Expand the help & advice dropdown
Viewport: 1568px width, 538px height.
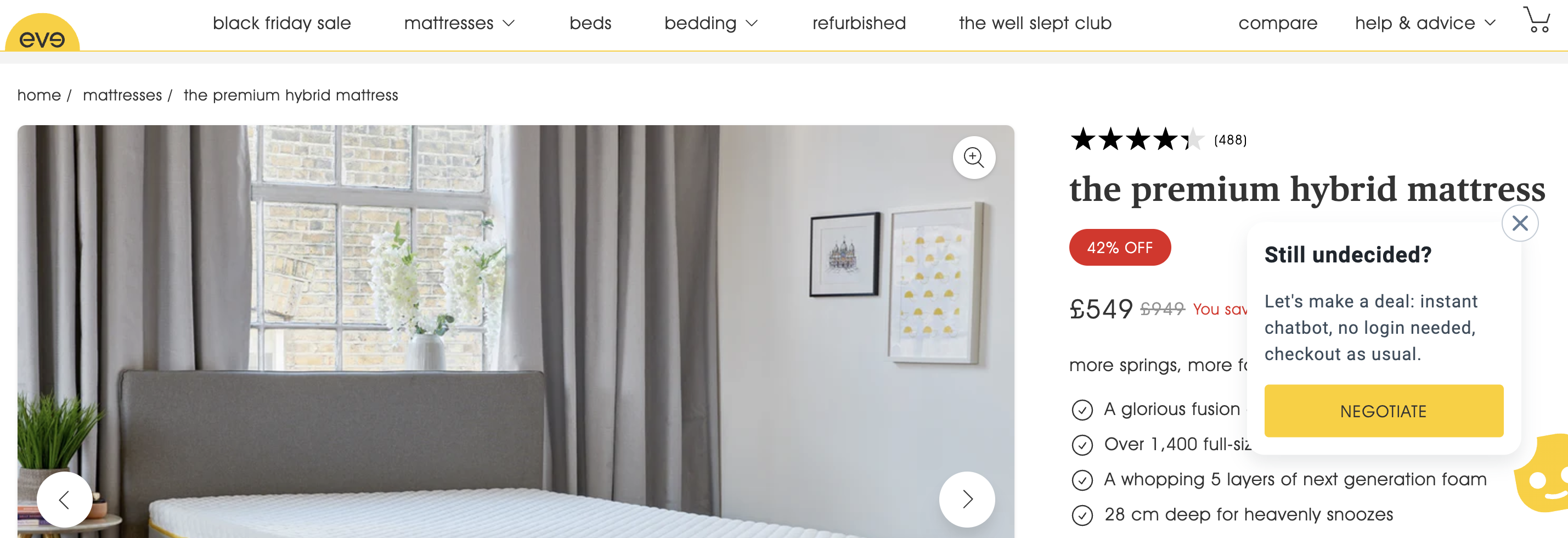point(1424,23)
